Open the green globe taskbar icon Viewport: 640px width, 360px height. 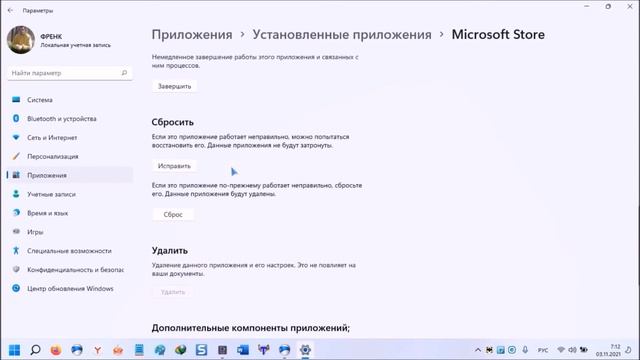tap(180, 350)
